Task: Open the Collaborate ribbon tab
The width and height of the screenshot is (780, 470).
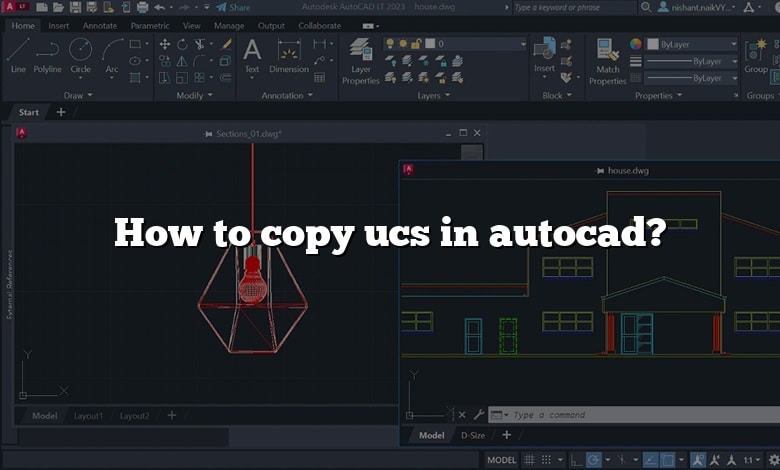Action: pos(320,25)
